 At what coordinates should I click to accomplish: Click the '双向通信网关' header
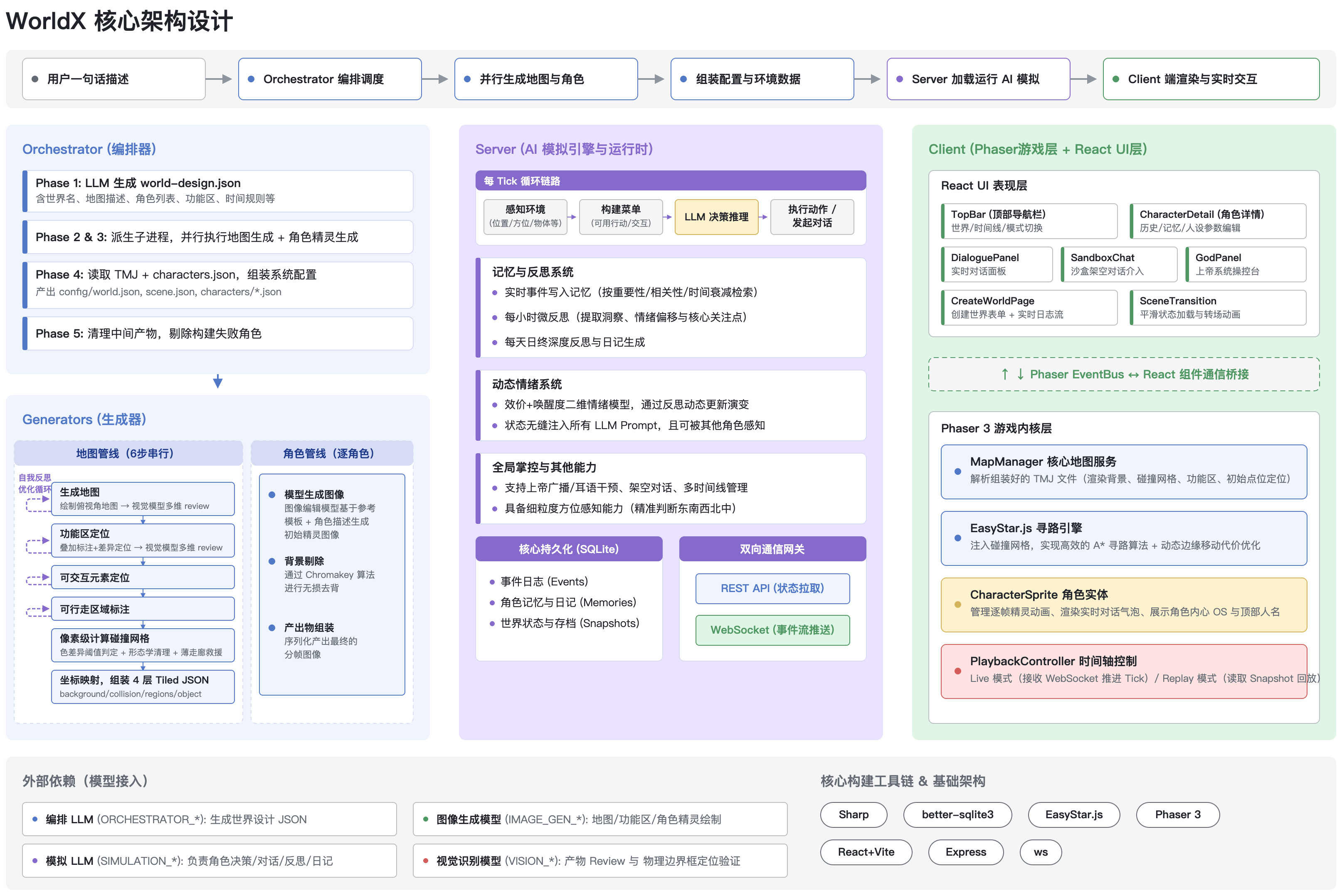(772, 548)
